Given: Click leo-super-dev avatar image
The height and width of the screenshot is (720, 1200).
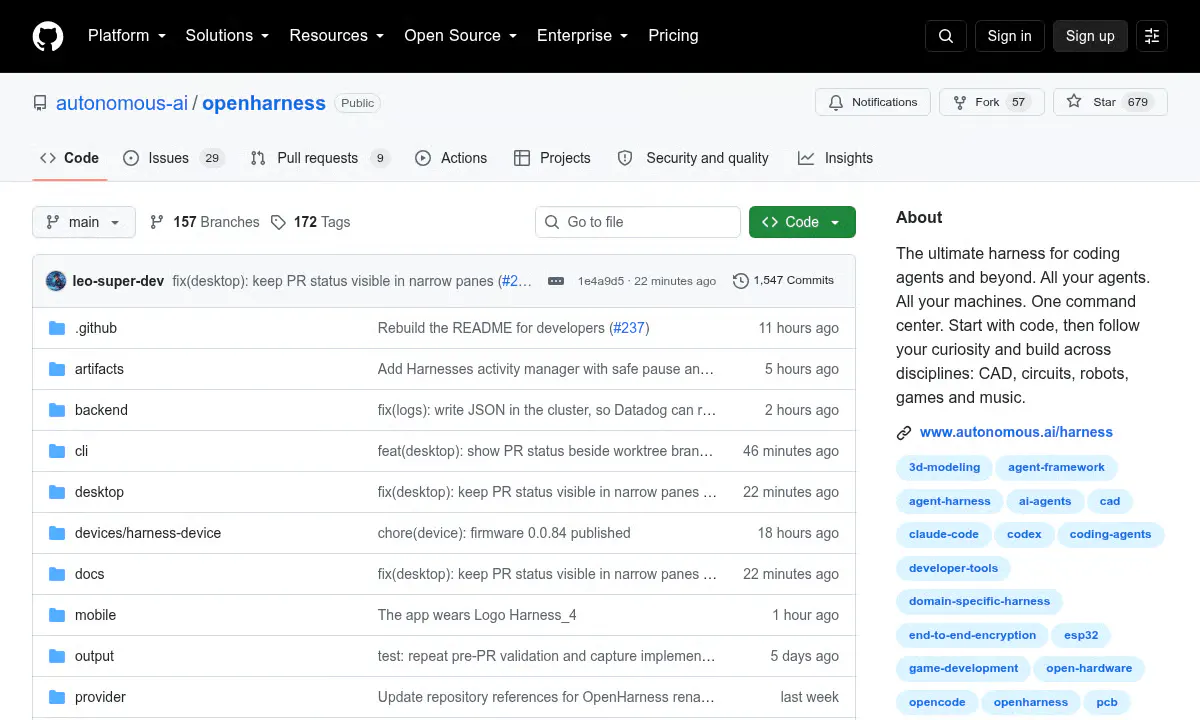Looking at the screenshot, I should click(x=56, y=281).
